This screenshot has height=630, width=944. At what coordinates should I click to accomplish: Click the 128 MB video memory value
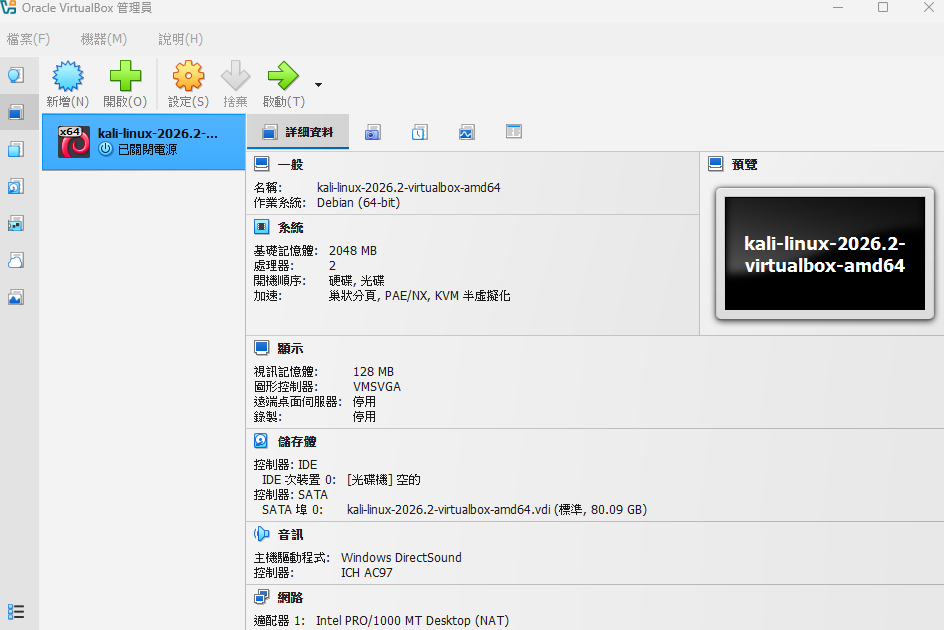tap(373, 372)
